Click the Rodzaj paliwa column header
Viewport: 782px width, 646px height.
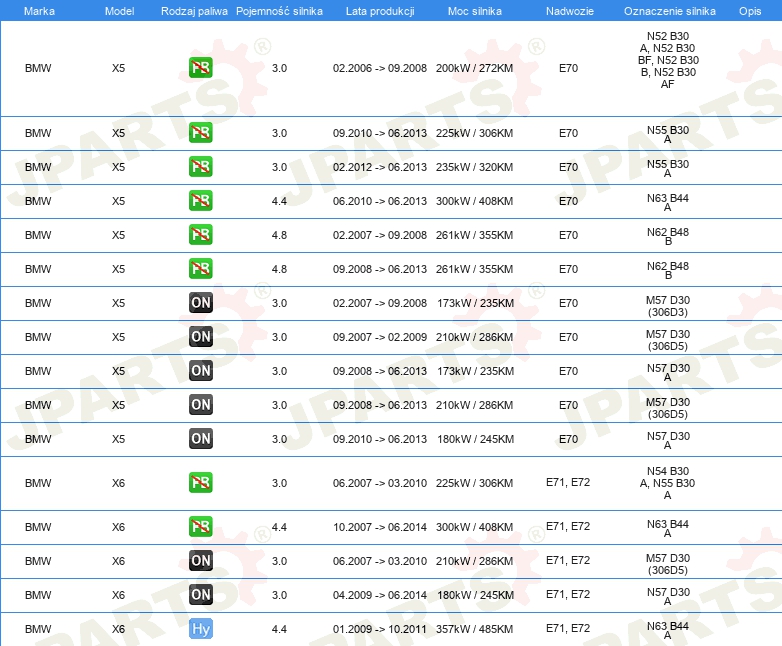tap(195, 10)
